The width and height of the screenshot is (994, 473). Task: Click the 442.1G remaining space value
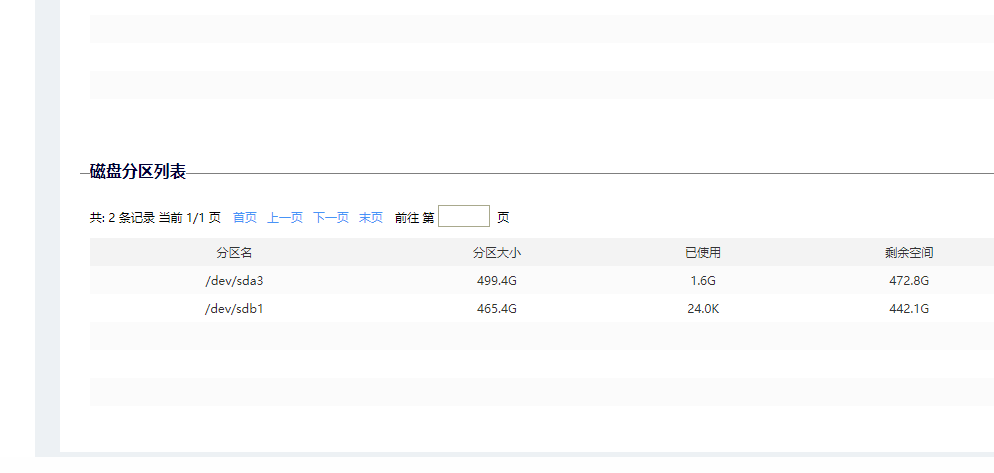[x=909, y=308]
